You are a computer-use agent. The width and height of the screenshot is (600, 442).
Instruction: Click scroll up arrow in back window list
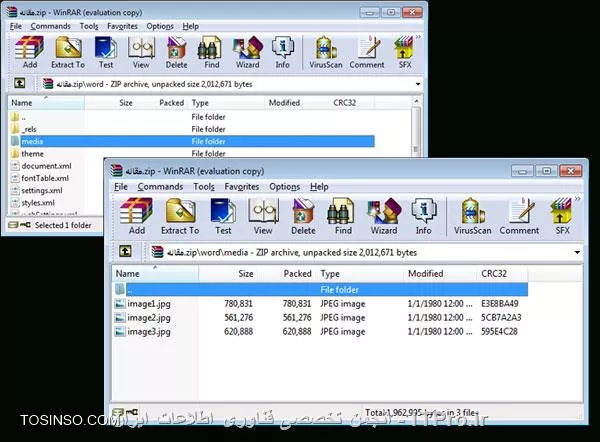(x=417, y=101)
